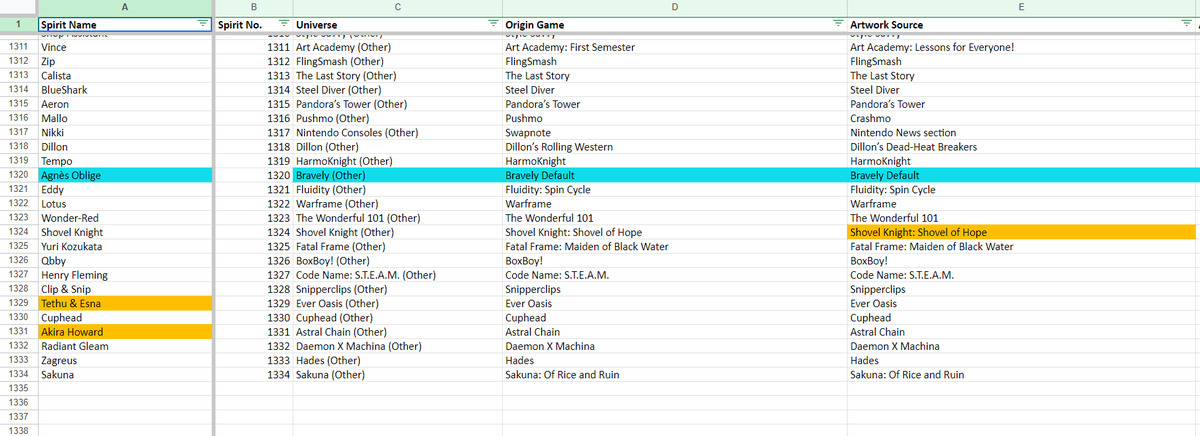This screenshot has width=1200, height=436.
Task: Open the Spirit No. column filter
Action: pos(283,23)
